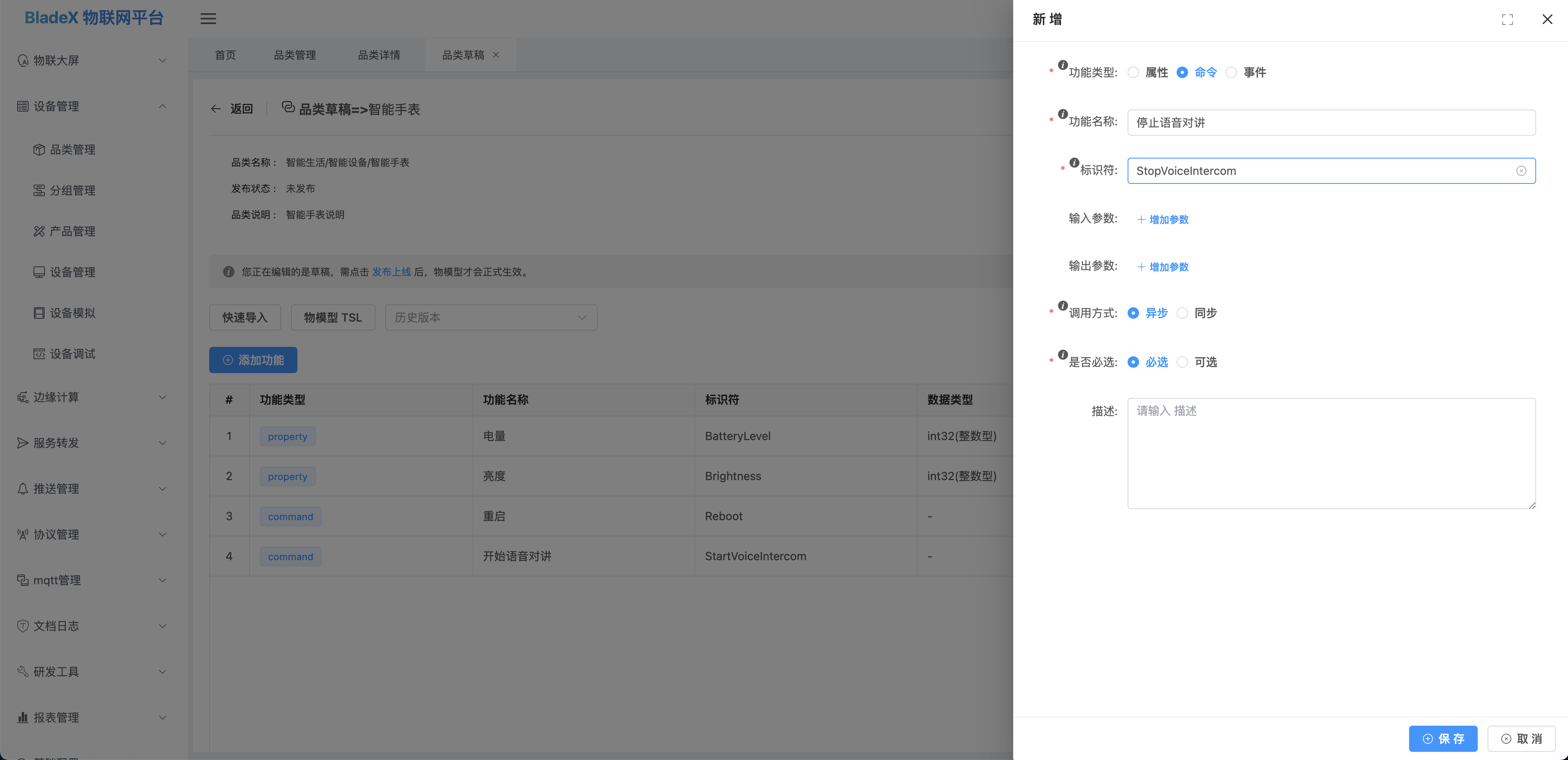Click 增加参数 for 输出参数

(1163, 267)
